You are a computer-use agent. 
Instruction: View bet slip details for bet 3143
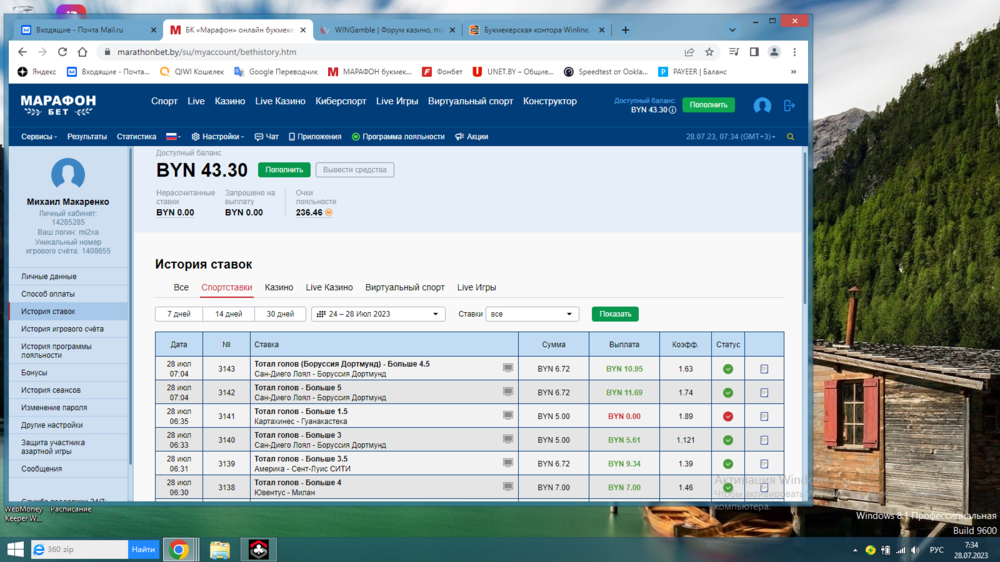(764, 369)
